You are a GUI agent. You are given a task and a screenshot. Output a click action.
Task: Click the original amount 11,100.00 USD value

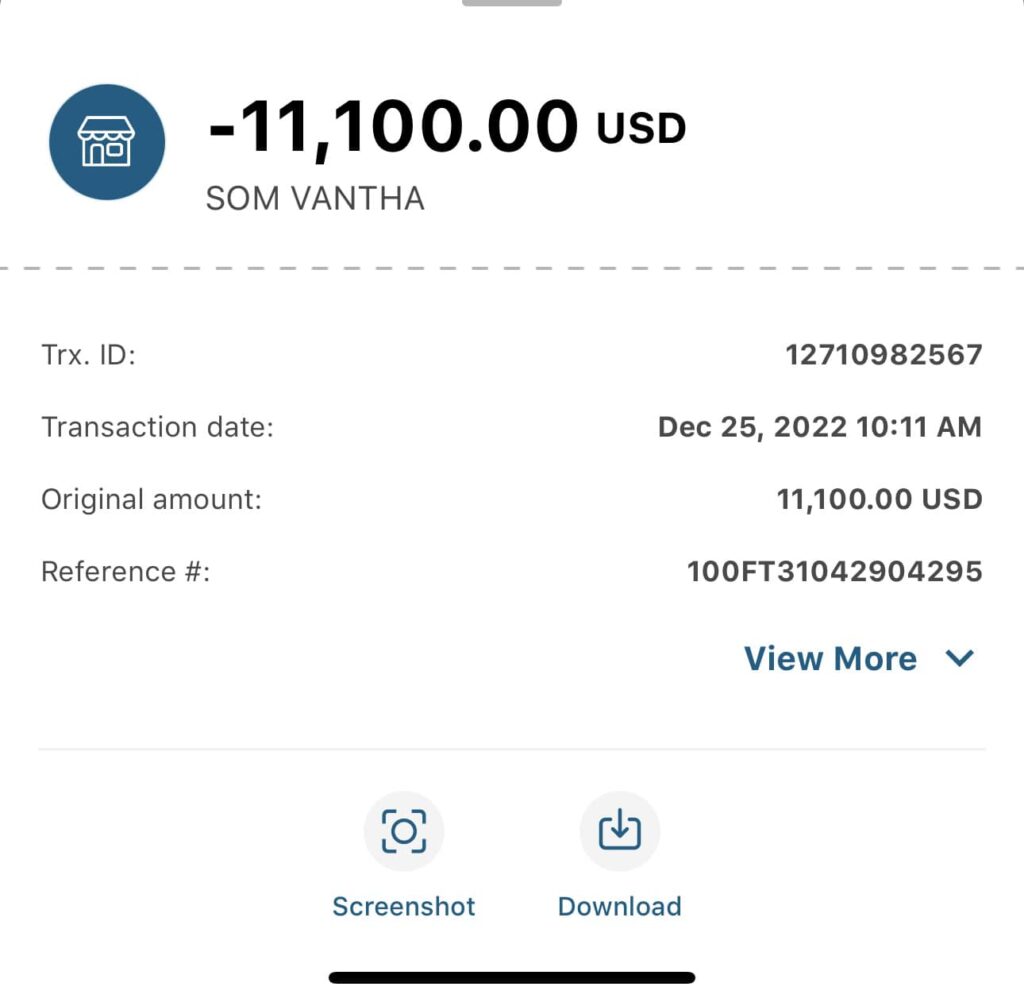click(x=879, y=498)
